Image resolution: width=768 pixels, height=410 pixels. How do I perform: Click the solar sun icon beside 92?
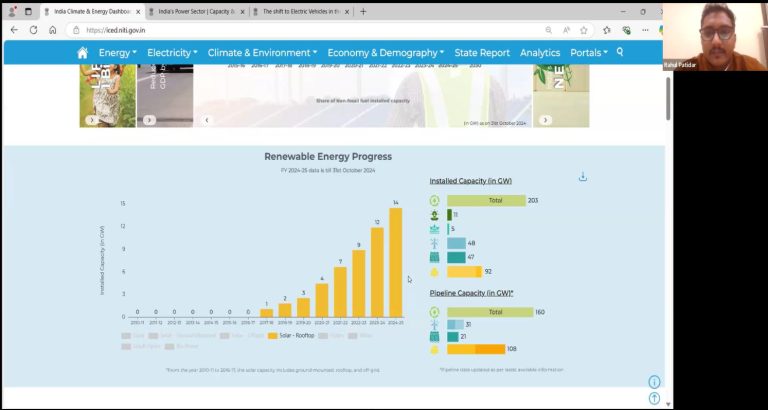tap(434, 271)
